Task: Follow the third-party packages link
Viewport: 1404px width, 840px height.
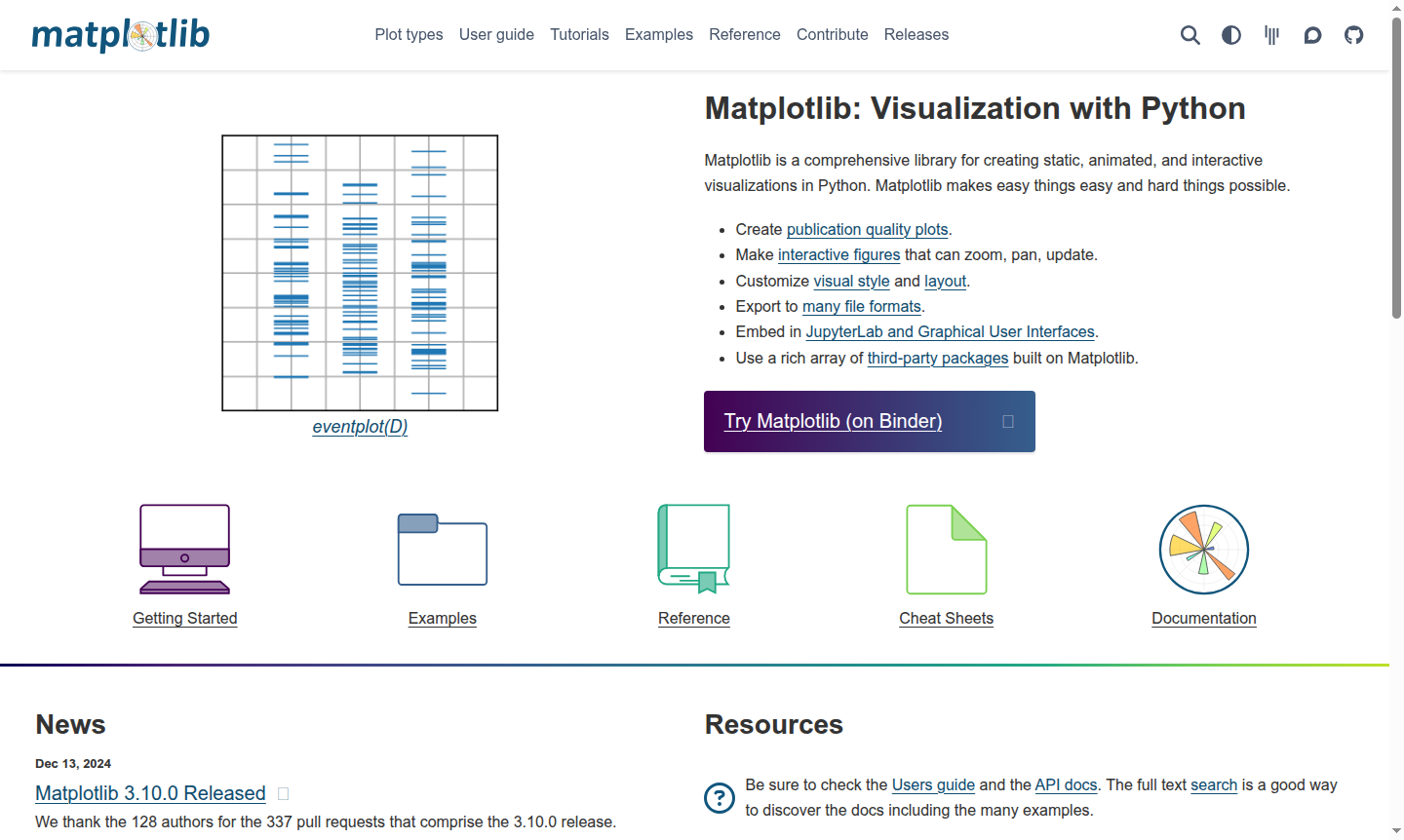Action: point(937,358)
